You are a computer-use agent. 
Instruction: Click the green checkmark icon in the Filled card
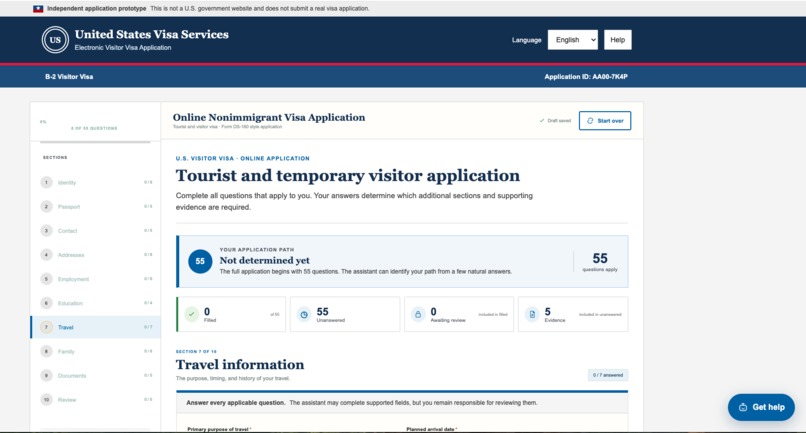point(192,314)
